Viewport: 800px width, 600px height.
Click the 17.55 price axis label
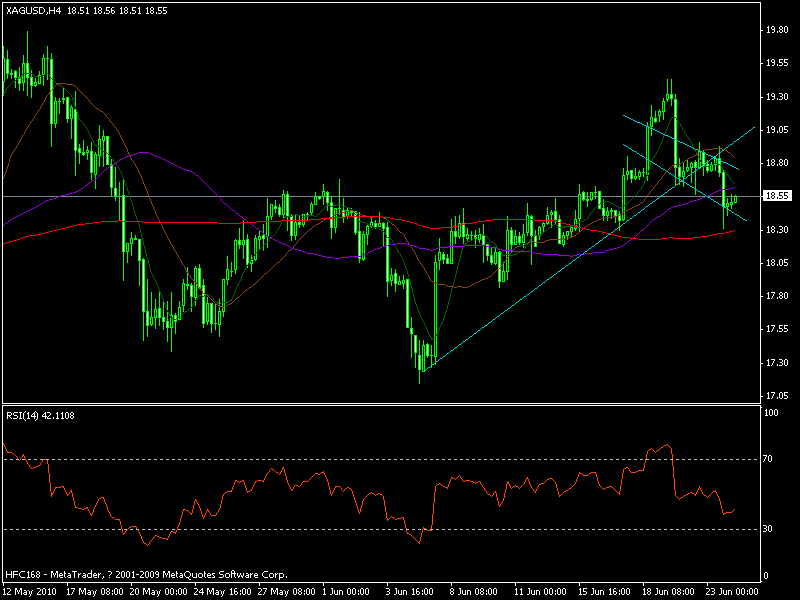[x=777, y=330]
